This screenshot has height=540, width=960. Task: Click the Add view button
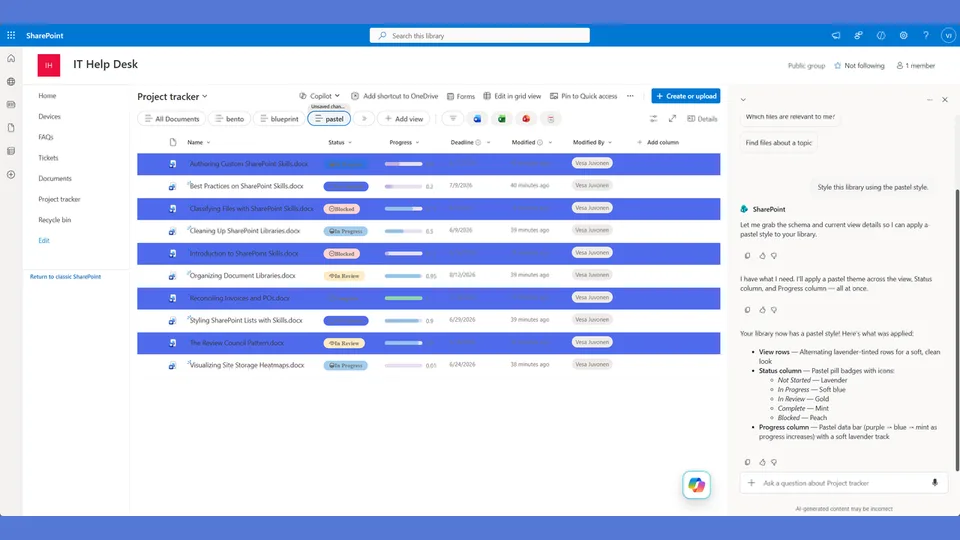403,119
